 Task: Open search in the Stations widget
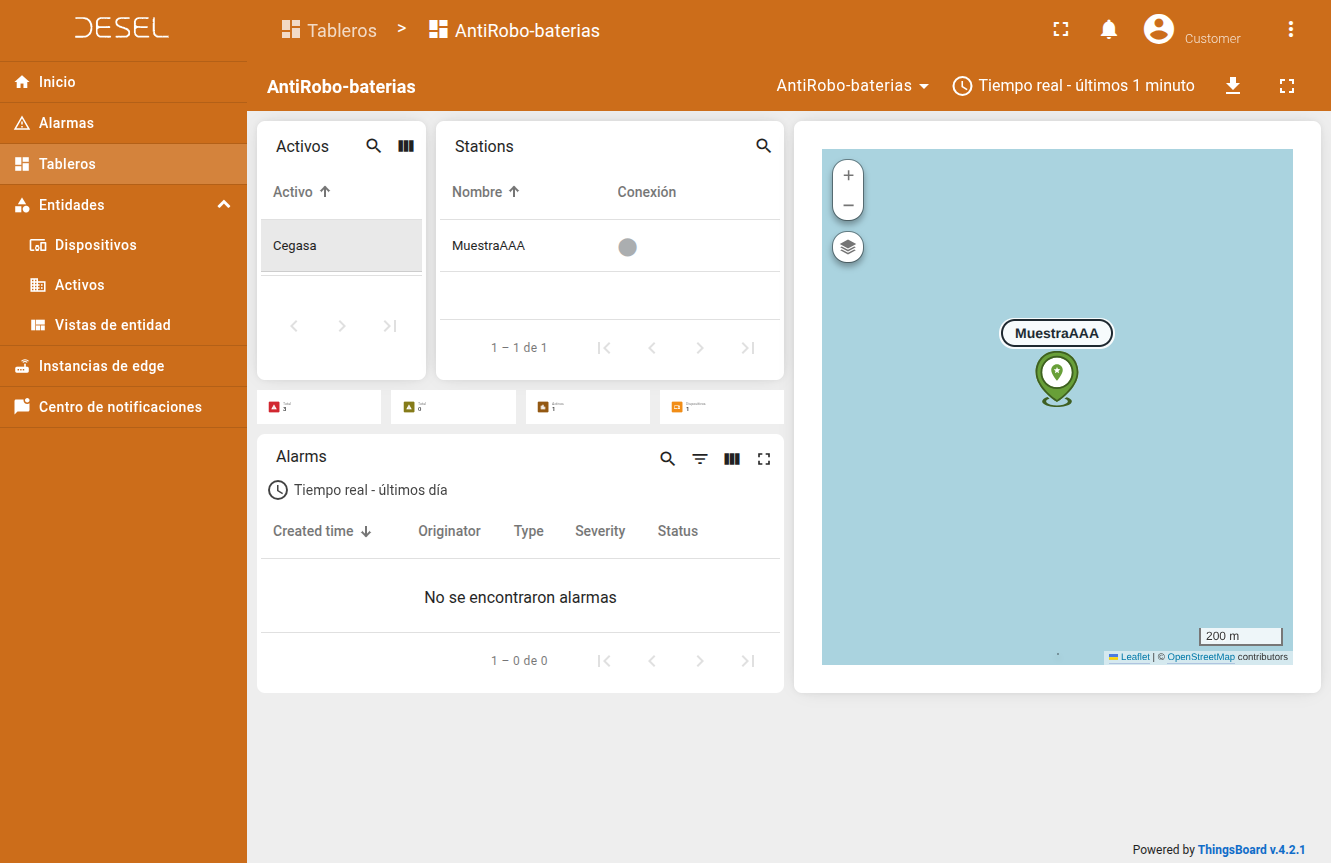(x=763, y=146)
